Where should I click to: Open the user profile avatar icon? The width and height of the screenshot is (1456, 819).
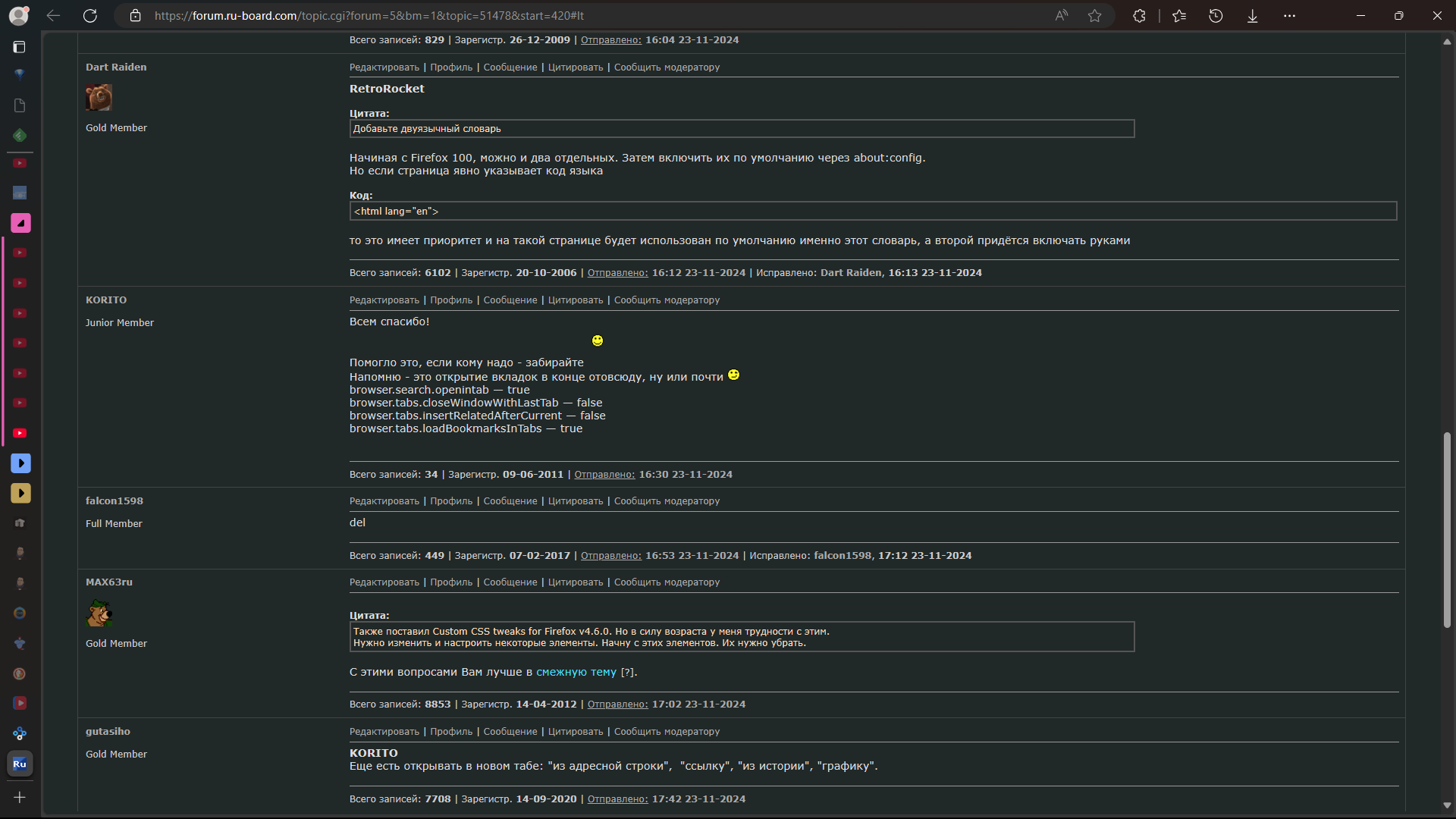[x=19, y=15]
